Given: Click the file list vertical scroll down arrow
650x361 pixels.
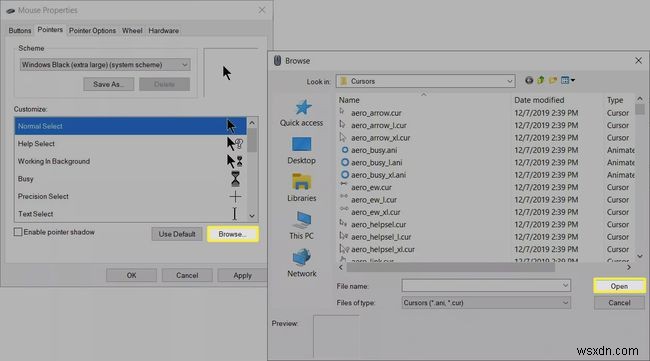Looking at the screenshot, I should coord(640,256).
